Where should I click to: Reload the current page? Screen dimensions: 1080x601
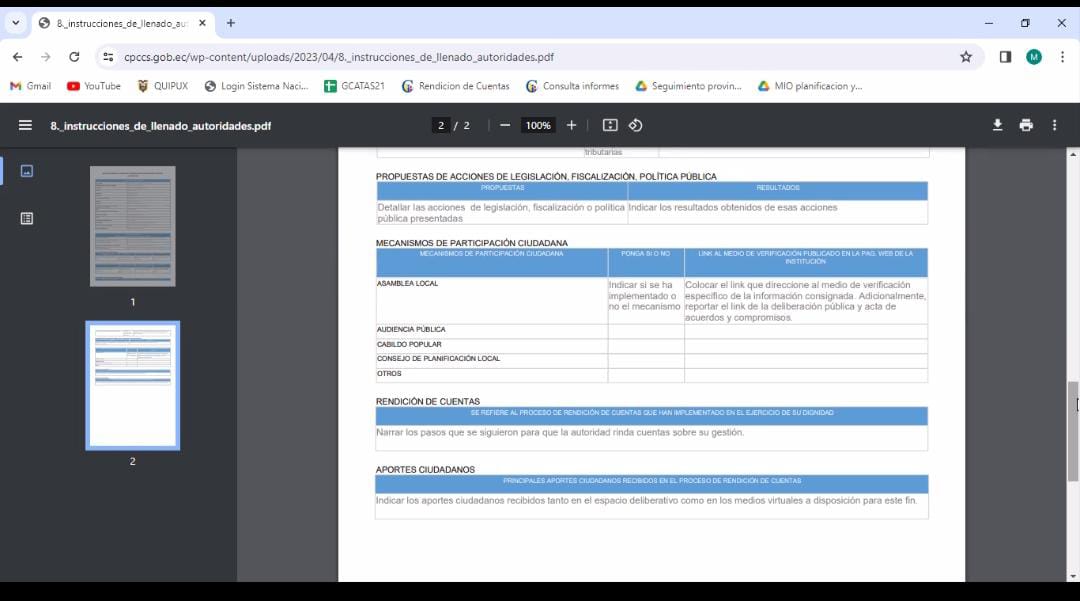[x=74, y=57]
